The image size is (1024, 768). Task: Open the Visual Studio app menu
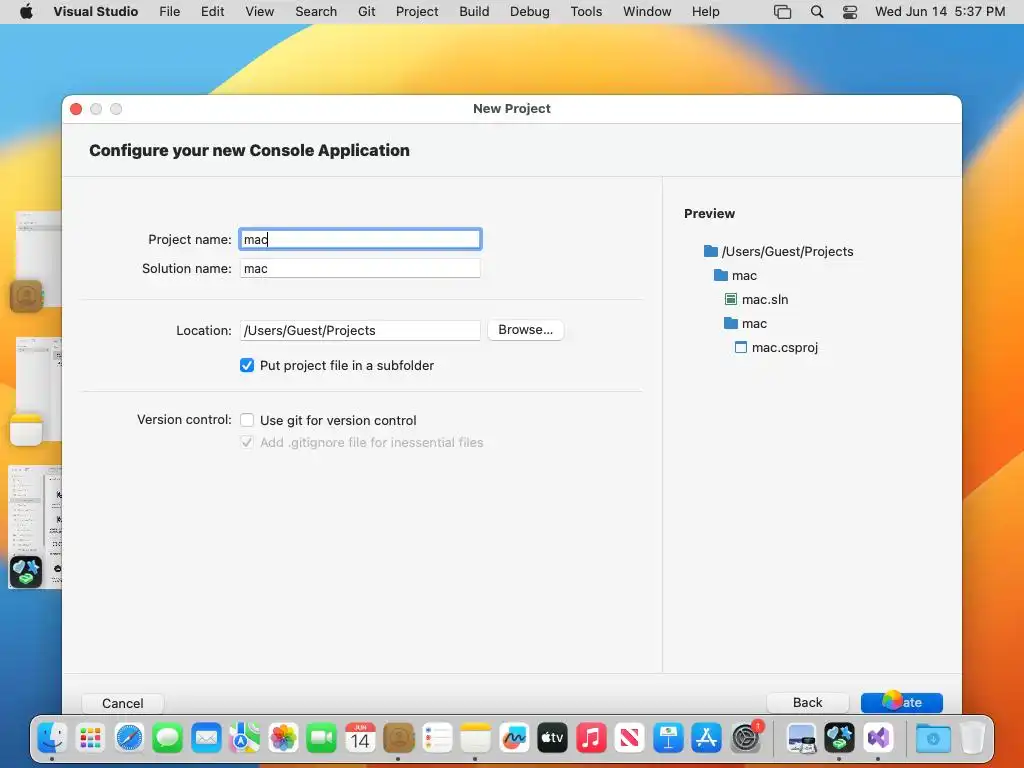(95, 12)
